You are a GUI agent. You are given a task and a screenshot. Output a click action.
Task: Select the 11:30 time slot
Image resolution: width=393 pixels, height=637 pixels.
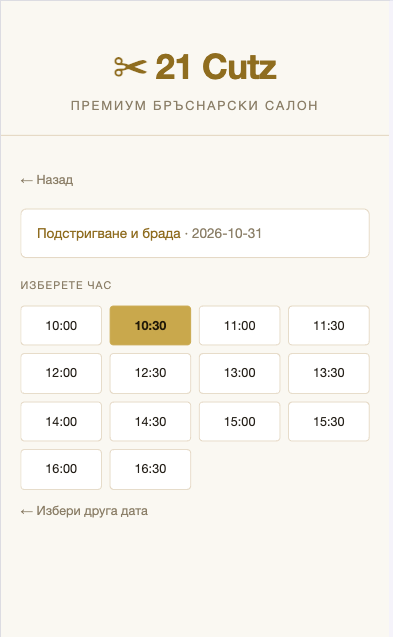(329, 325)
